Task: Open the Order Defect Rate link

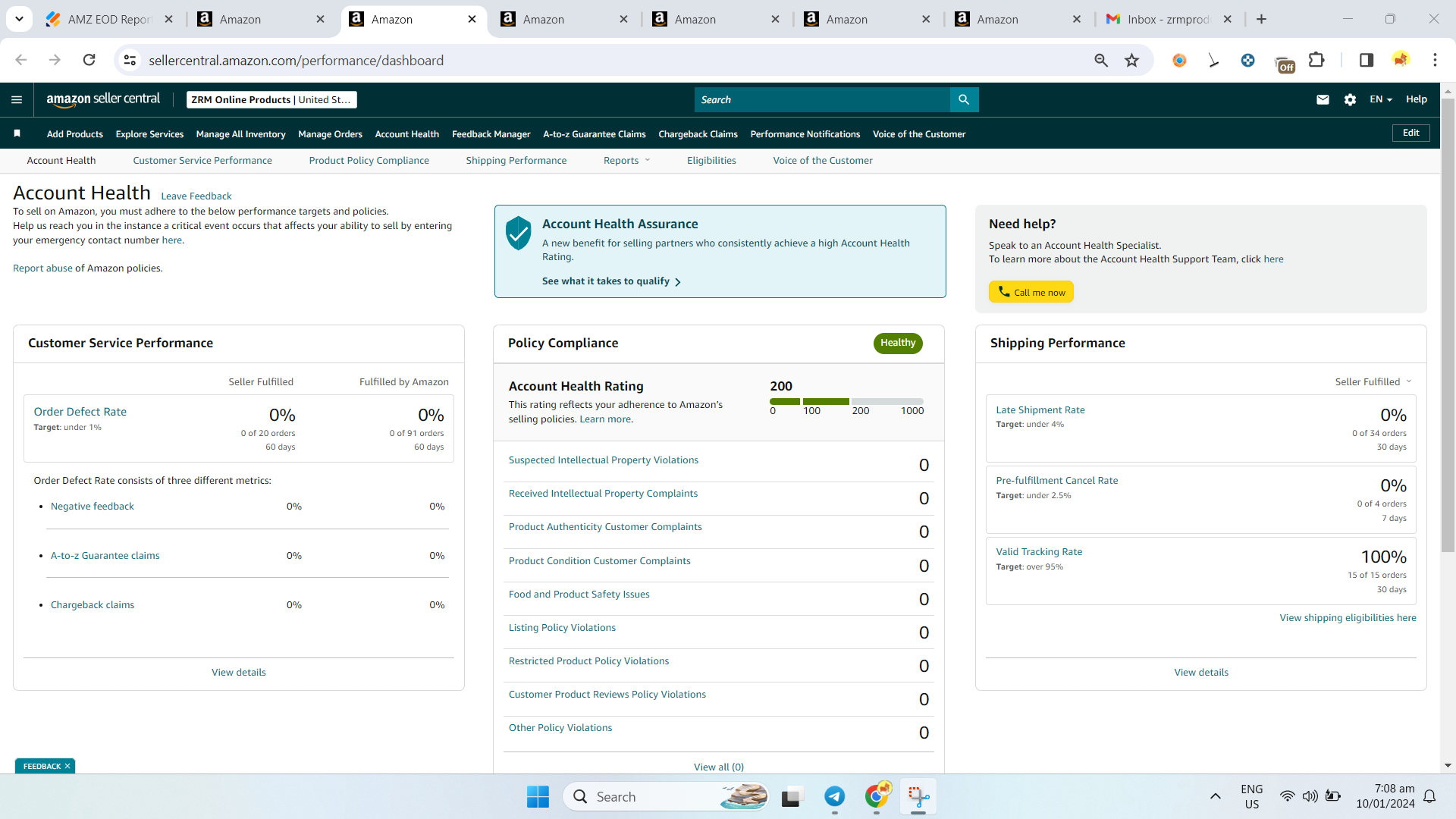Action: click(x=80, y=411)
